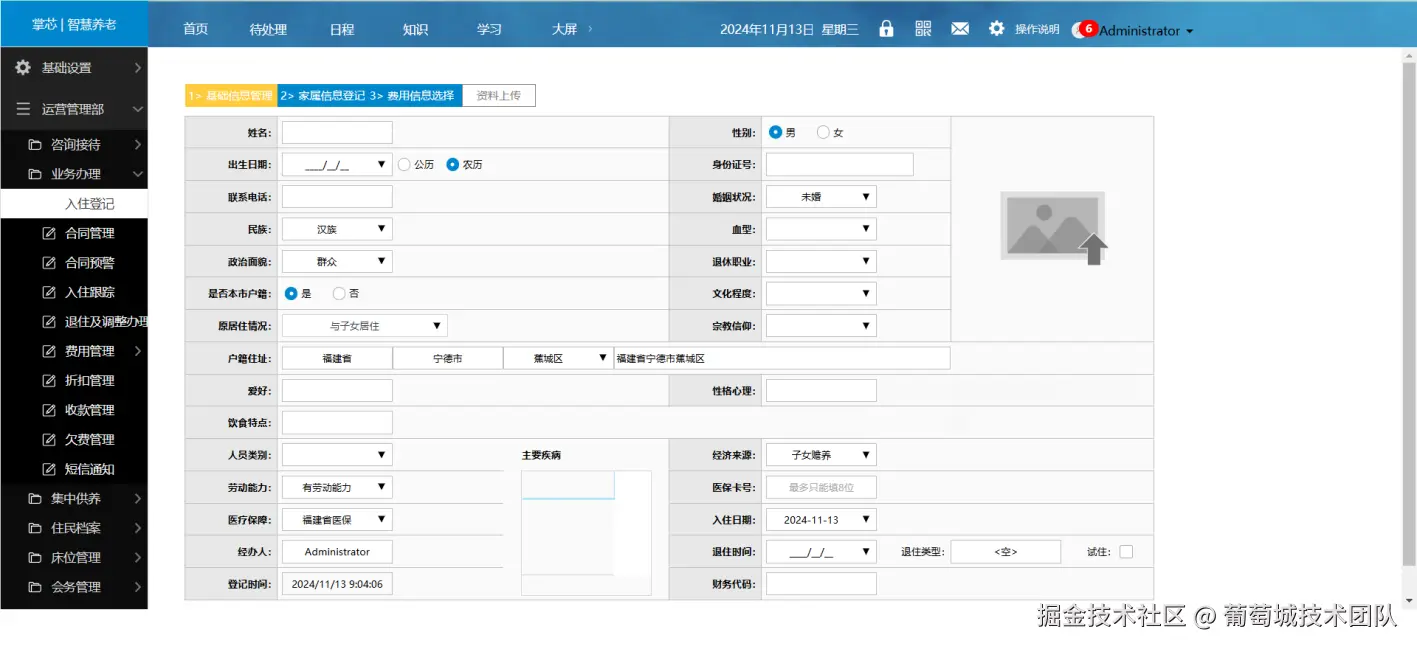The width and height of the screenshot is (1417, 649).
Task: Switch to 2> 家属信息登记 step tab
Action: [322, 95]
